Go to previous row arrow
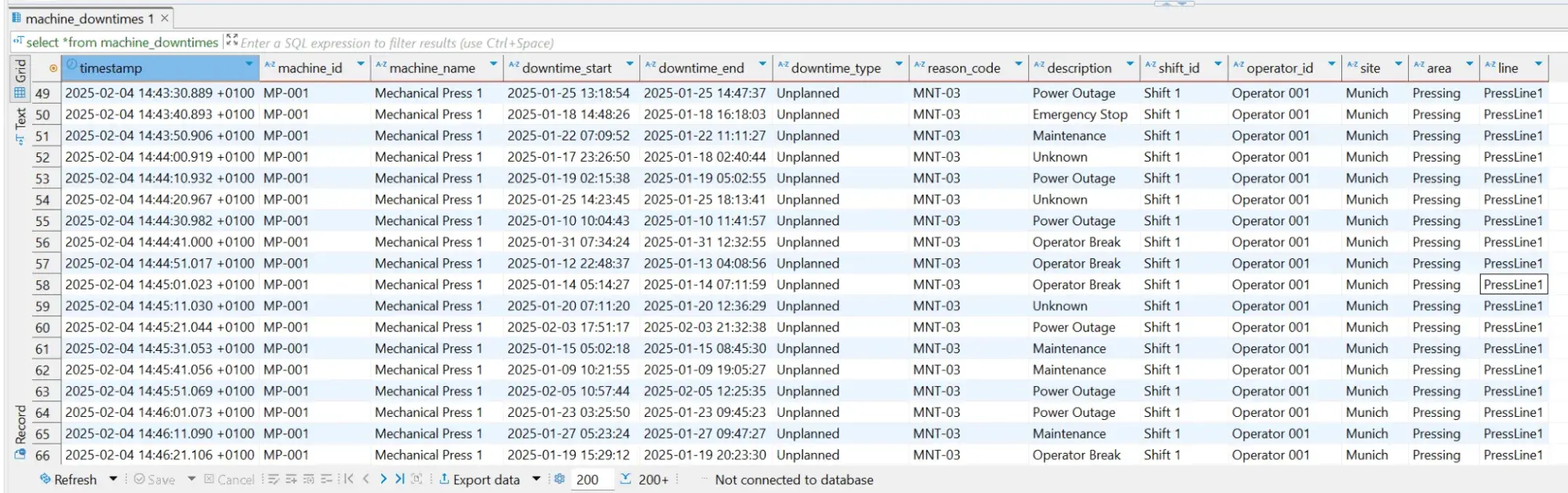Screen dimensions: 1568x493 coord(366,479)
